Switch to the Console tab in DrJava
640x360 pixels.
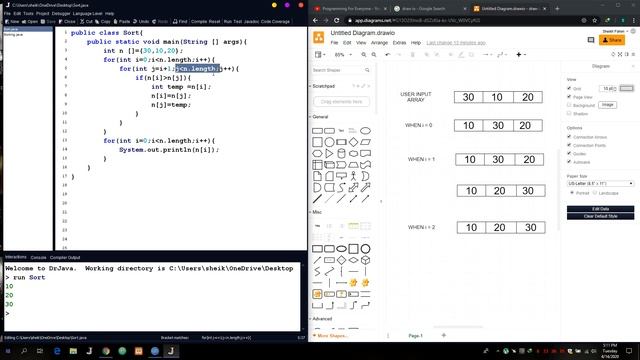coord(38,258)
